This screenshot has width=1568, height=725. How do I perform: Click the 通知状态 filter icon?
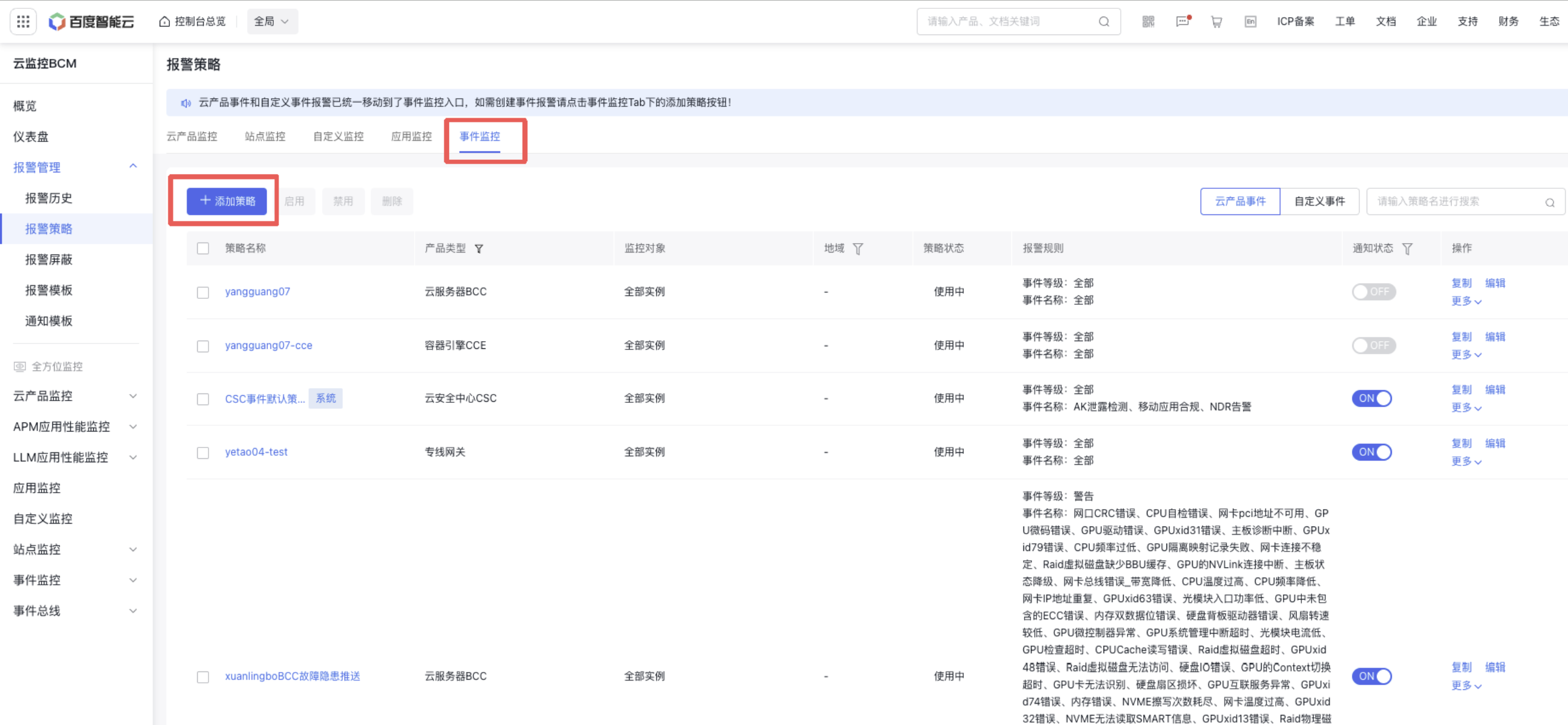coord(1407,248)
